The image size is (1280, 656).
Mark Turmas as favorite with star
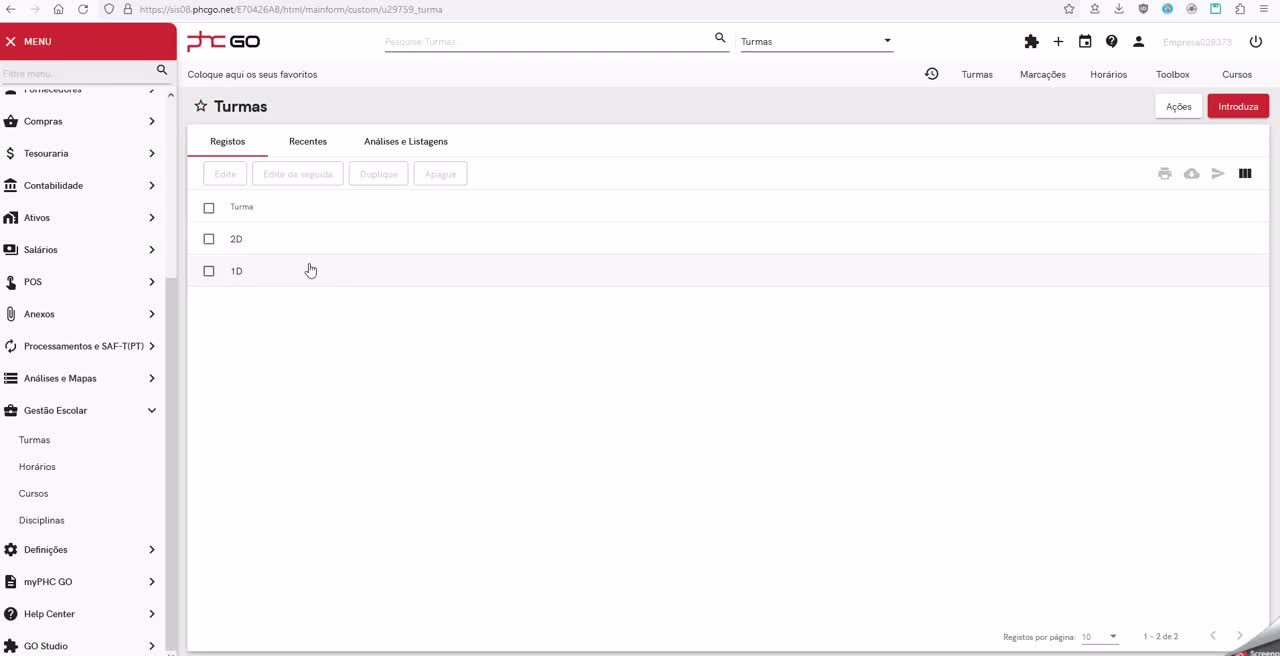tap(201, 106)
